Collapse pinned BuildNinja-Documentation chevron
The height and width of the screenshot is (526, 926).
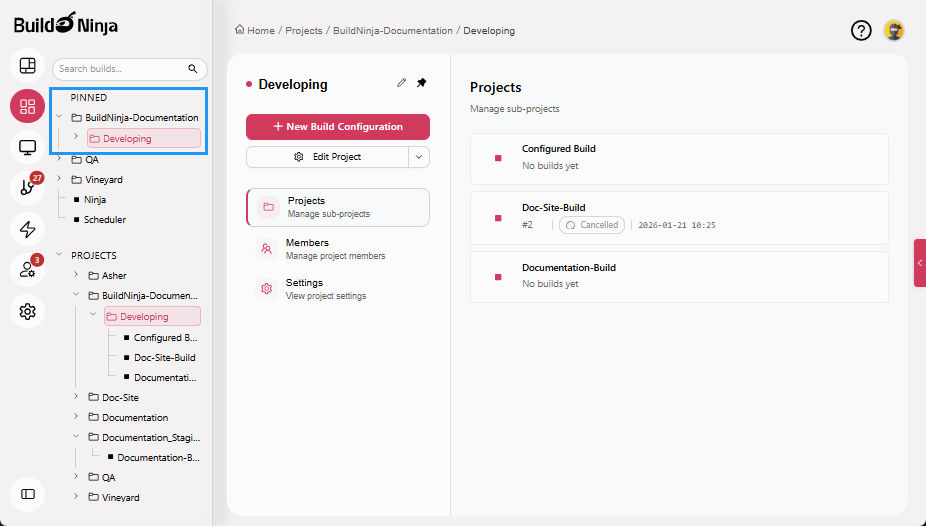(x=59, y=117)
